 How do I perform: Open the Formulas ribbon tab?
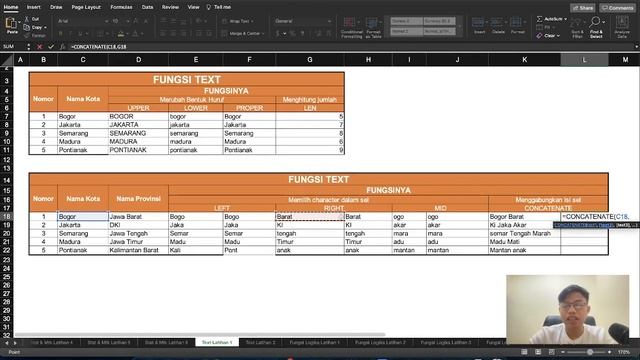[x=121, y=7]
